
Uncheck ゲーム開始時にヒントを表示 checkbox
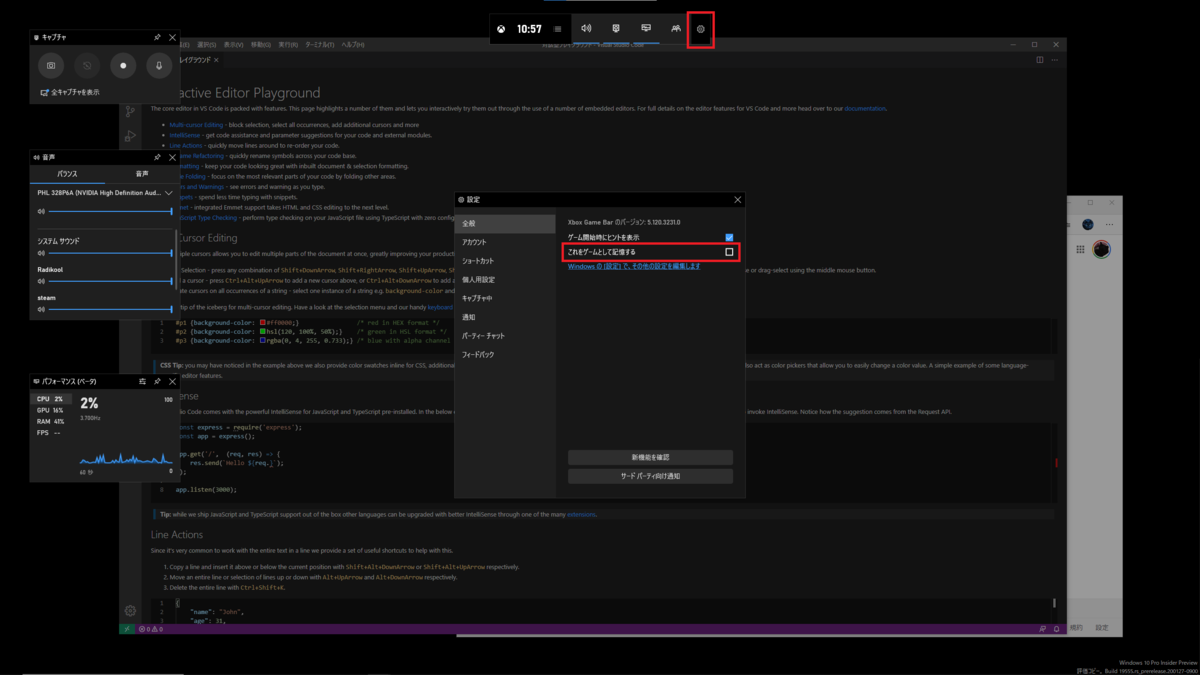click(x=729, y=237)
